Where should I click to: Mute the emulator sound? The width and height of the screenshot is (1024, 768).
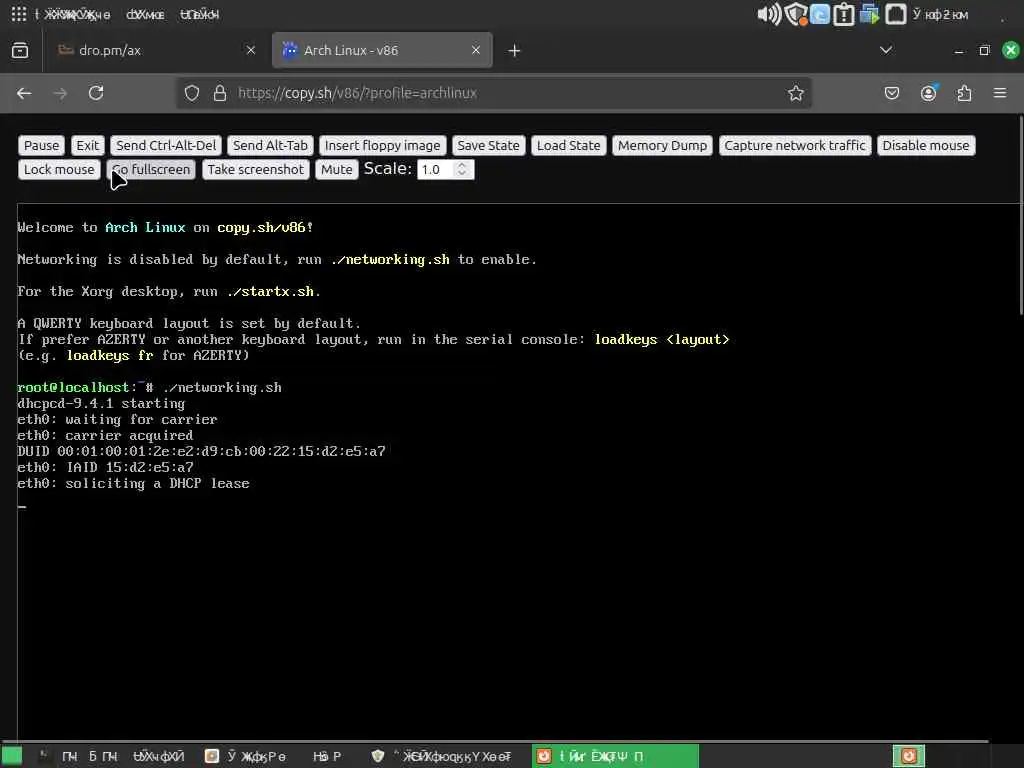(337, 170)
